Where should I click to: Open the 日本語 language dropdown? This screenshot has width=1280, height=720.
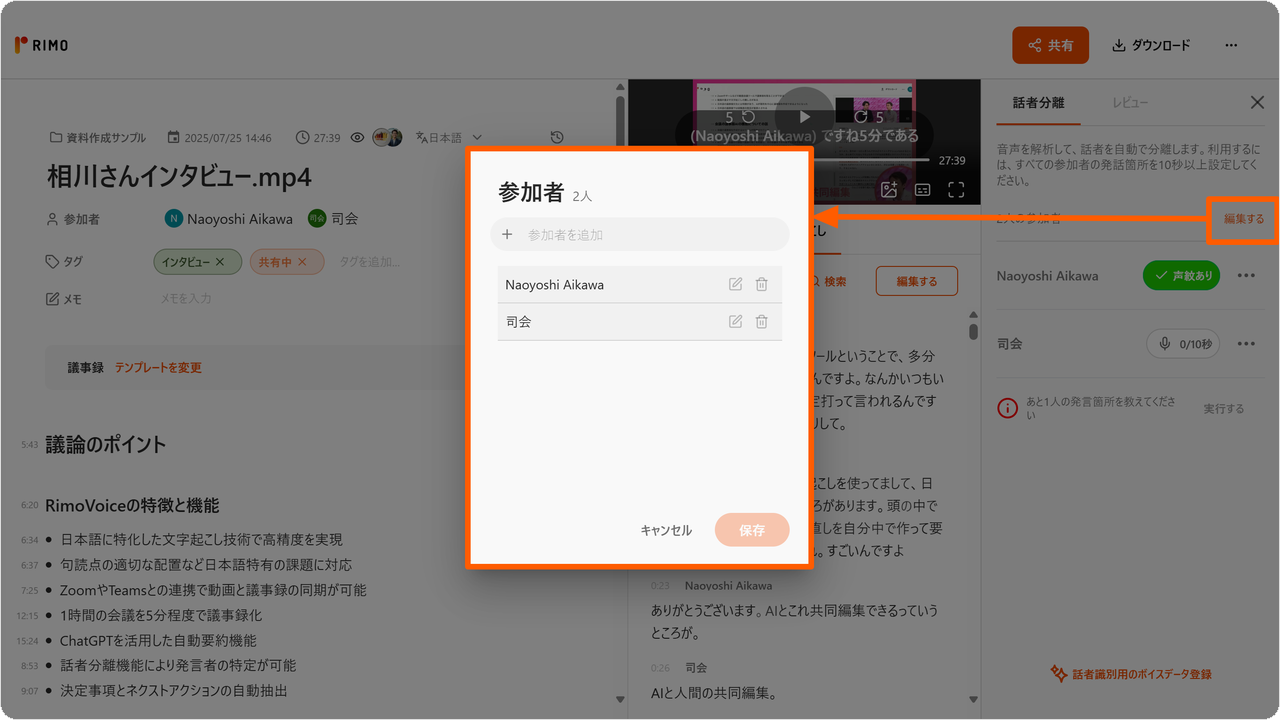click(x=448, y=137)
